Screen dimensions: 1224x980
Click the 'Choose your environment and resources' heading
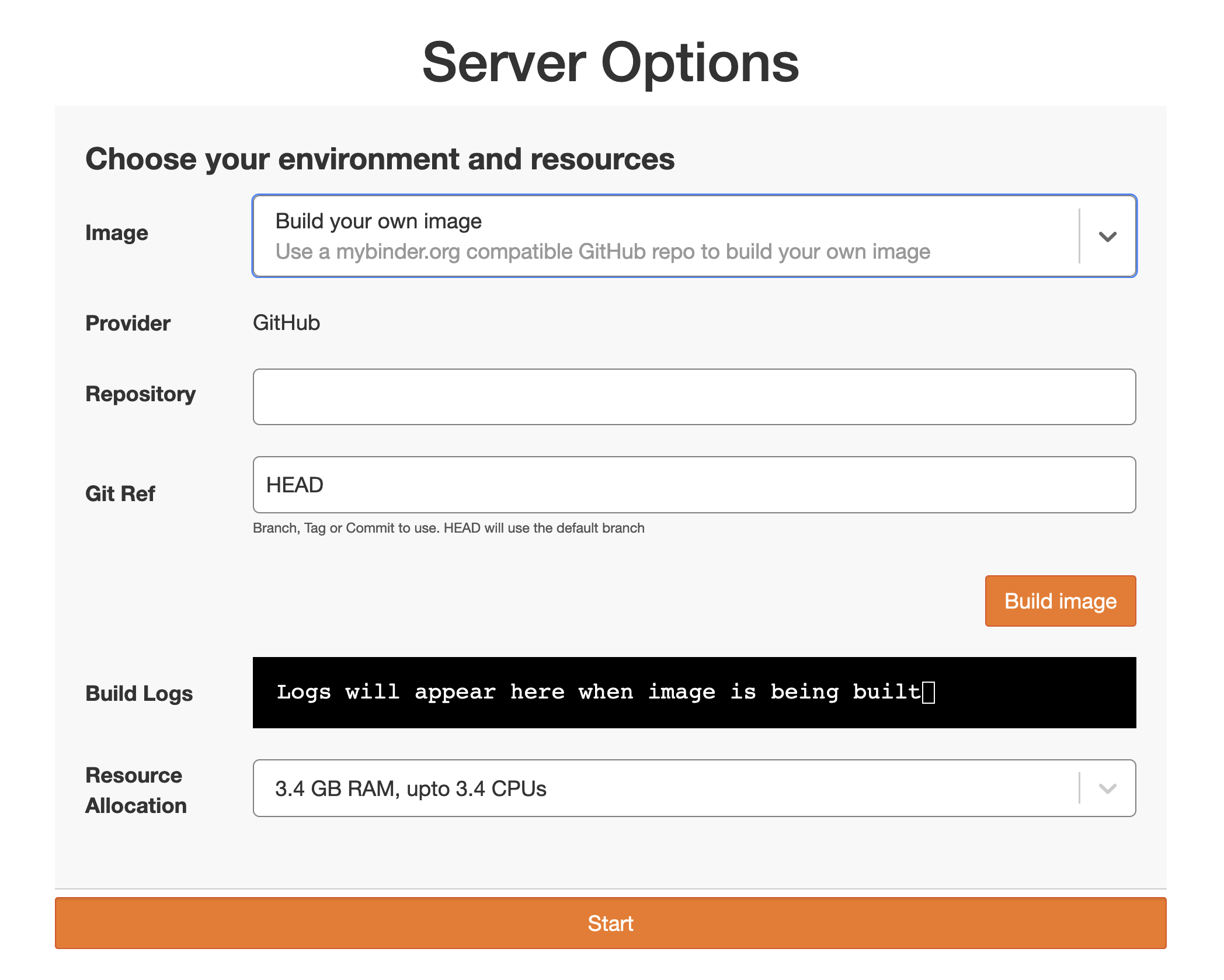[x=380, y=158]
